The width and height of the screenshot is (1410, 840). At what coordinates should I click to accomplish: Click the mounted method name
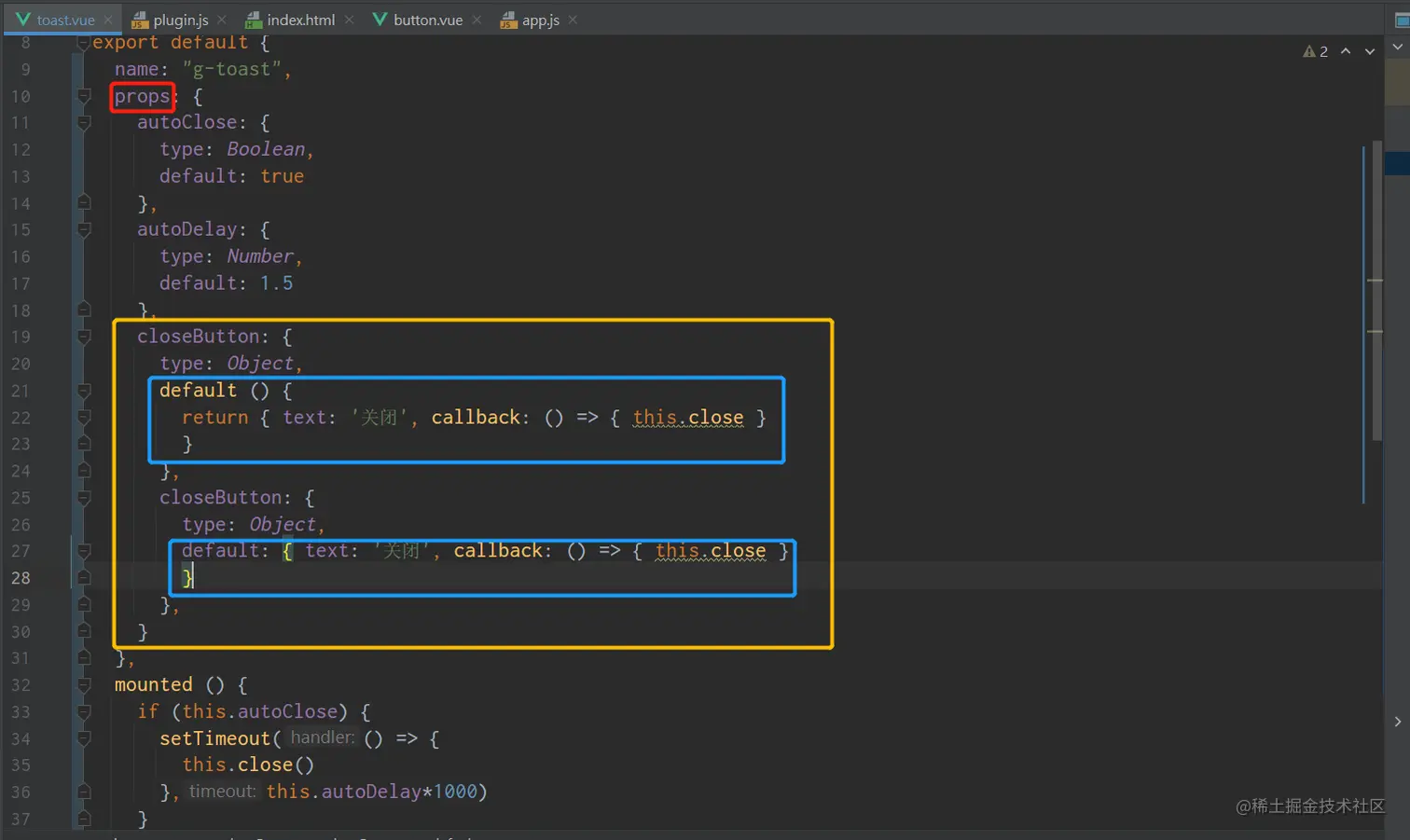click(x=153, y=685)
